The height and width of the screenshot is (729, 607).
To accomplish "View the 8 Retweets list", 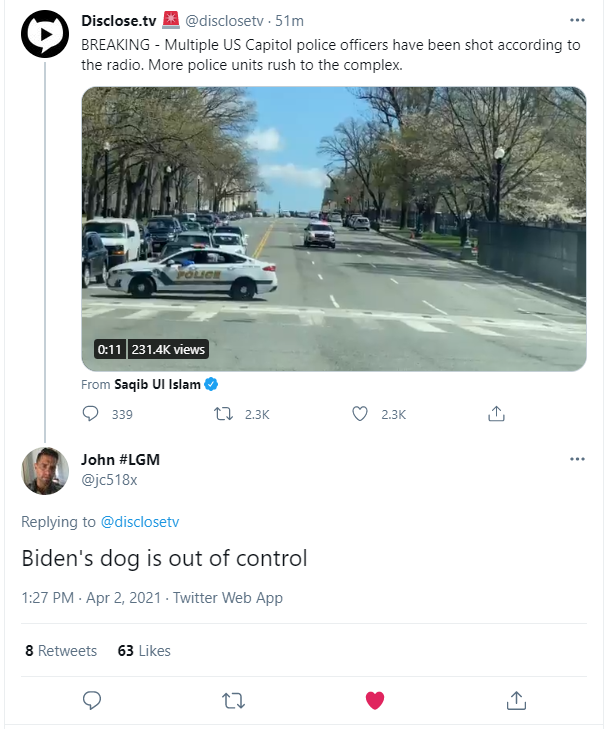I will 61,651.
